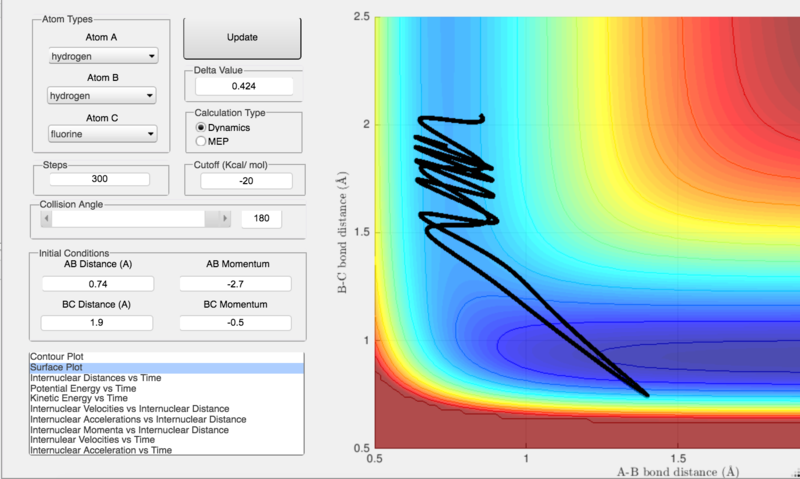Viewport: 800px width, 479px height.
Task: Click the collision angle value box 180
Action: point(261,218)
